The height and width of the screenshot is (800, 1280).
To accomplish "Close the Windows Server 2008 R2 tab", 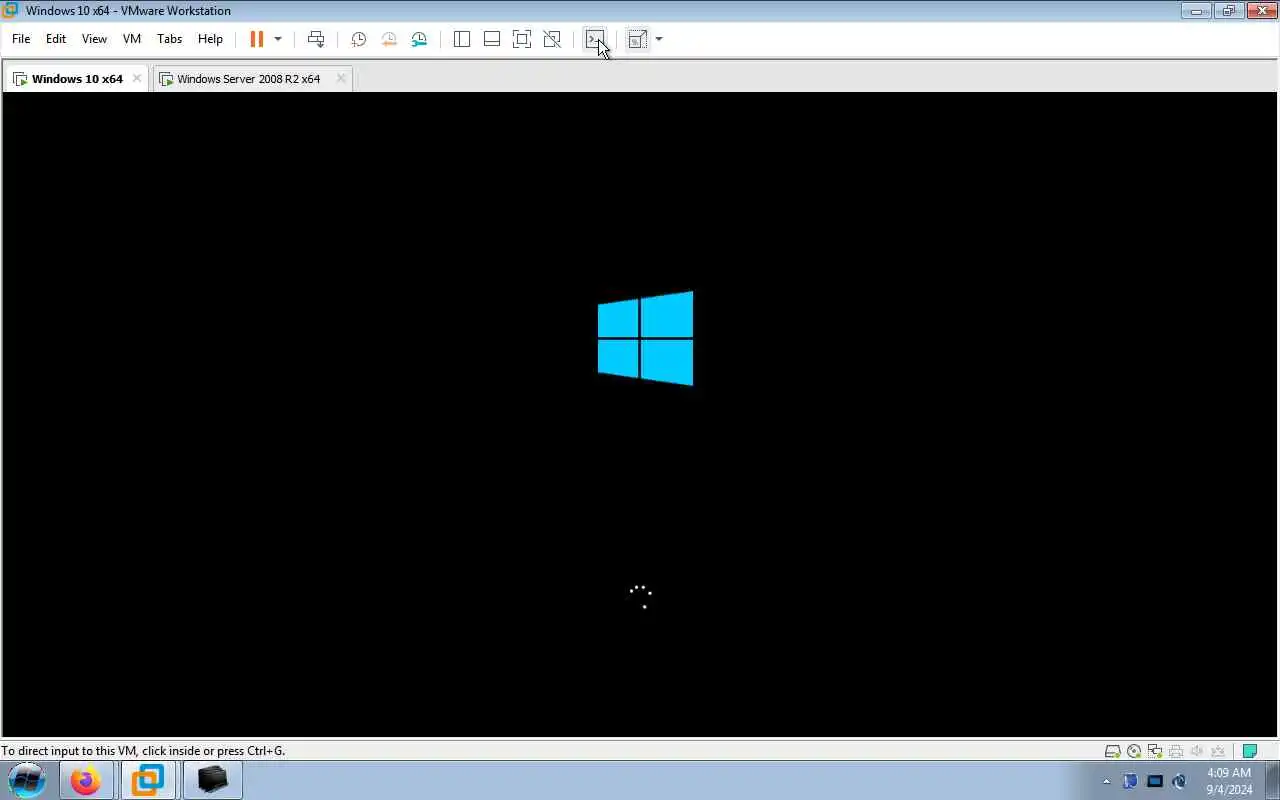I will coord(341,78).
